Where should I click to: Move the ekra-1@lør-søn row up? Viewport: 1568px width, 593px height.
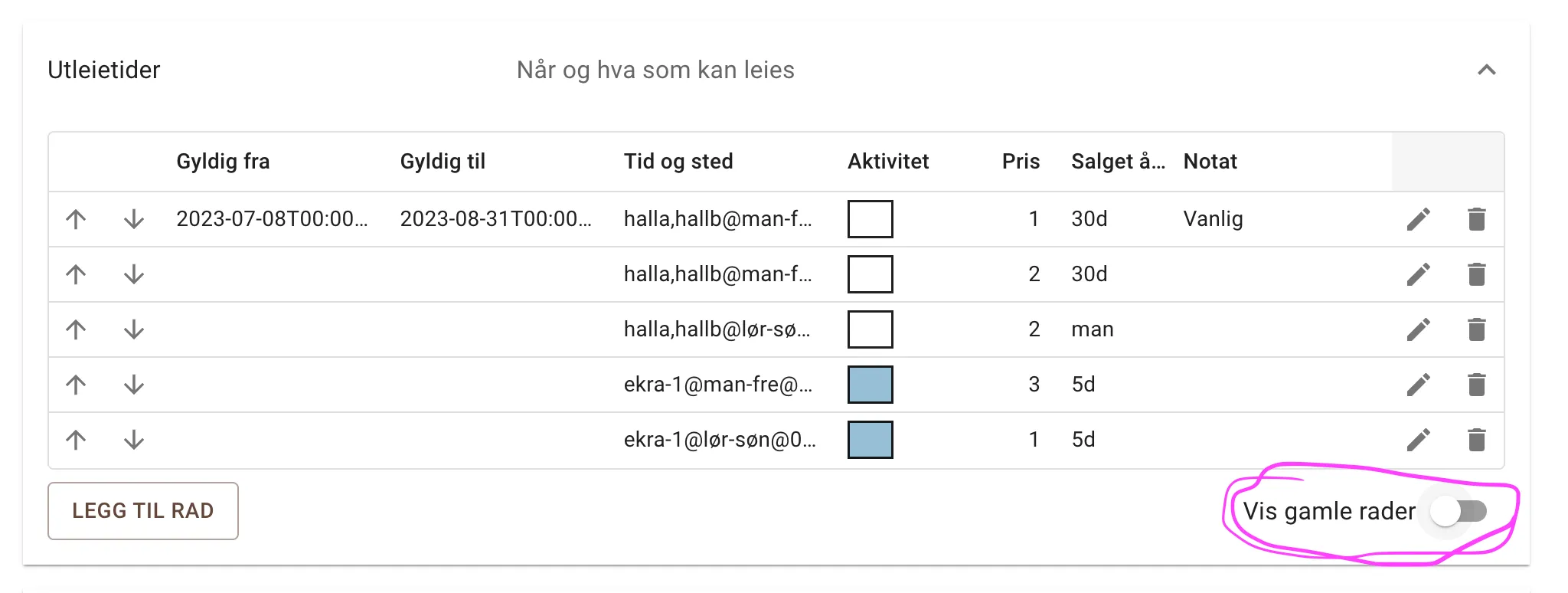76,440
